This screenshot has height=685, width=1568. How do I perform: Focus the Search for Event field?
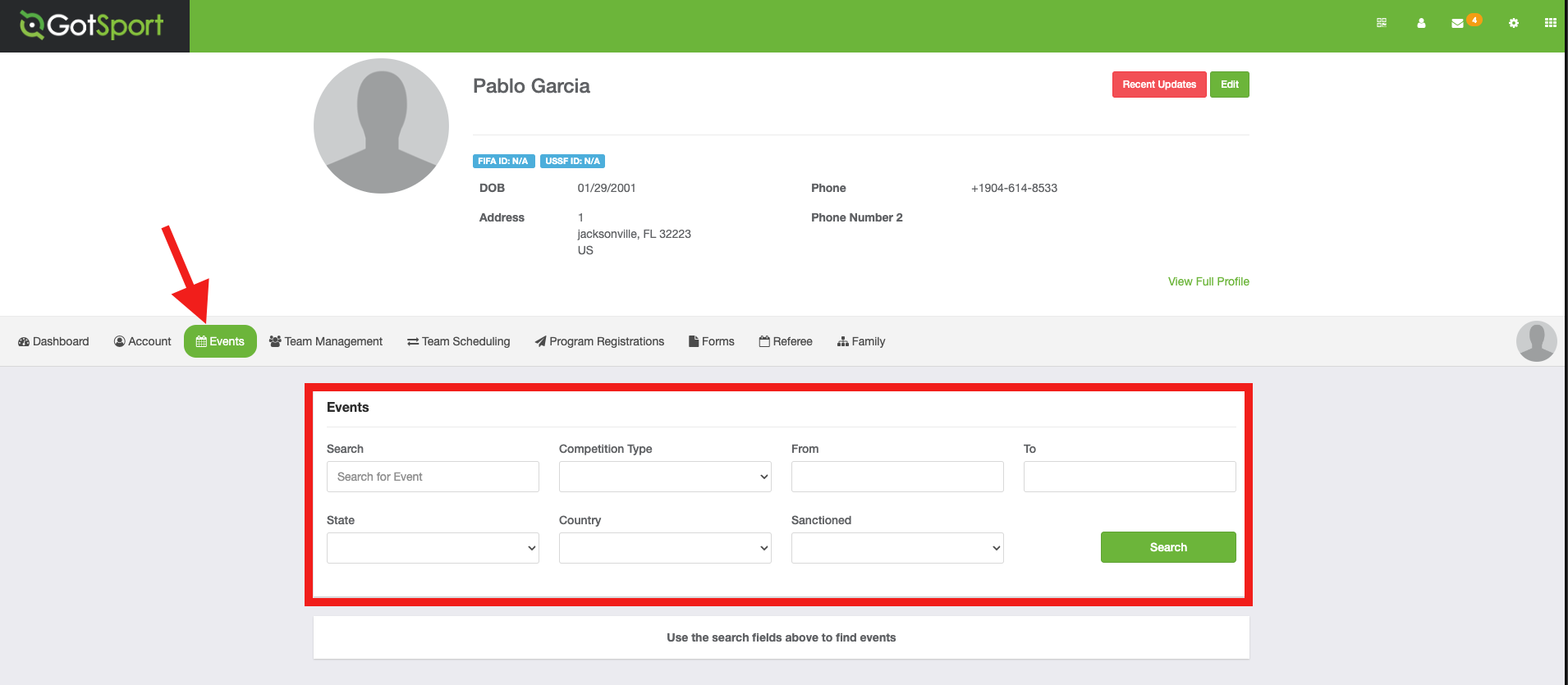tap(433, 477)
